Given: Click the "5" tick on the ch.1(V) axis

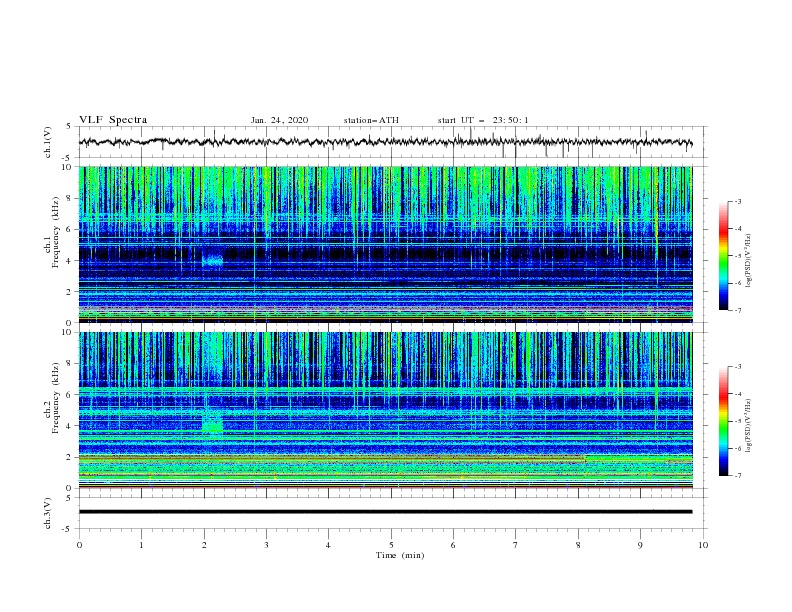Looking at the screenshot, I should [x=69, y=126].
